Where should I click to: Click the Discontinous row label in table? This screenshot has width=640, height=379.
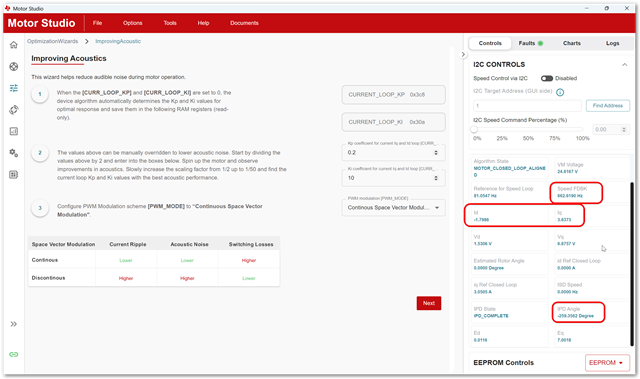[x=49, y=278]
